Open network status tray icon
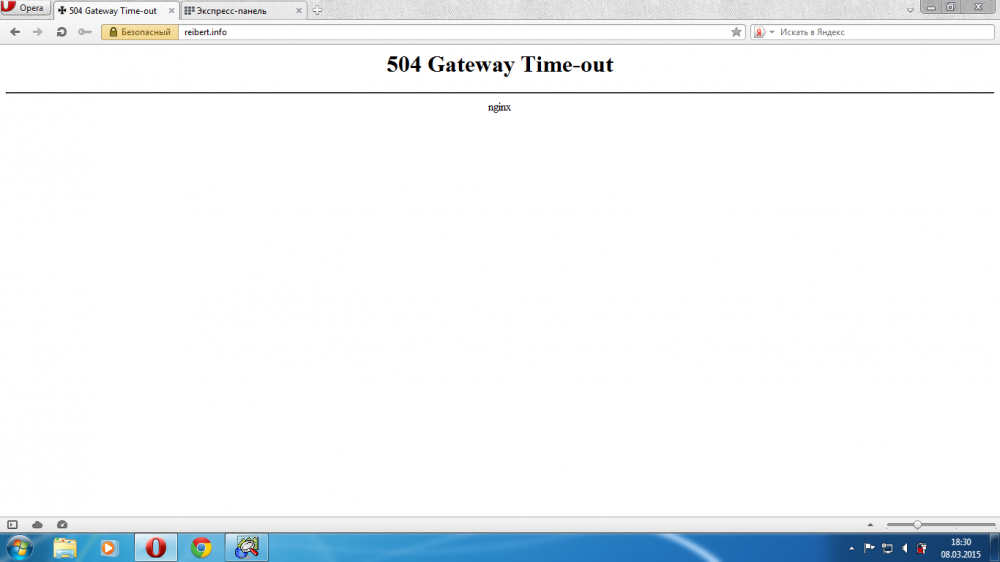Screen dimensions: 1000x562 [887, 548]
